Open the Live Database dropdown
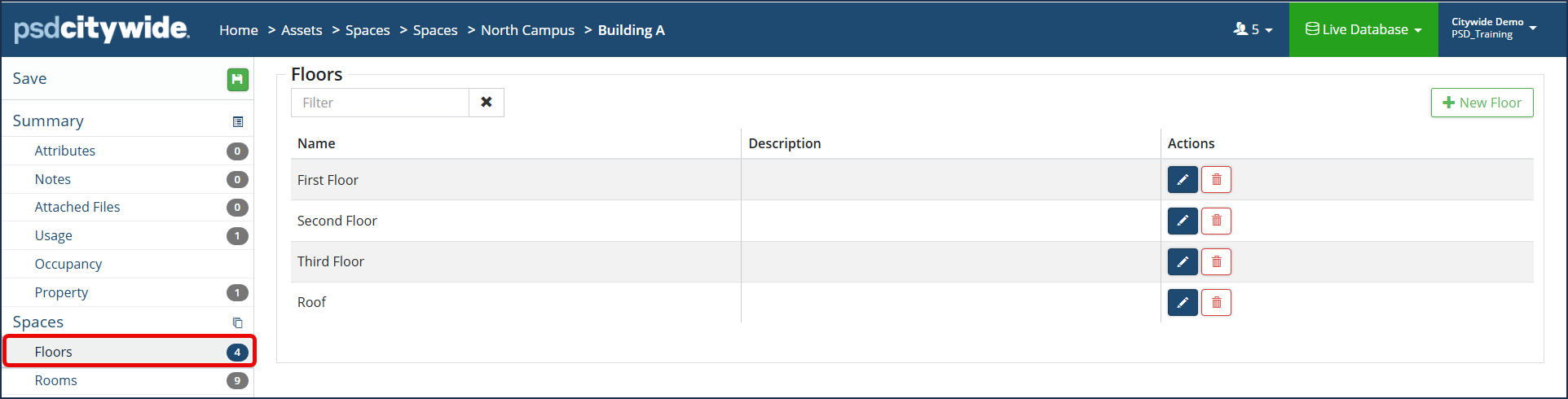1568x399 pixels. (1363, 29)
